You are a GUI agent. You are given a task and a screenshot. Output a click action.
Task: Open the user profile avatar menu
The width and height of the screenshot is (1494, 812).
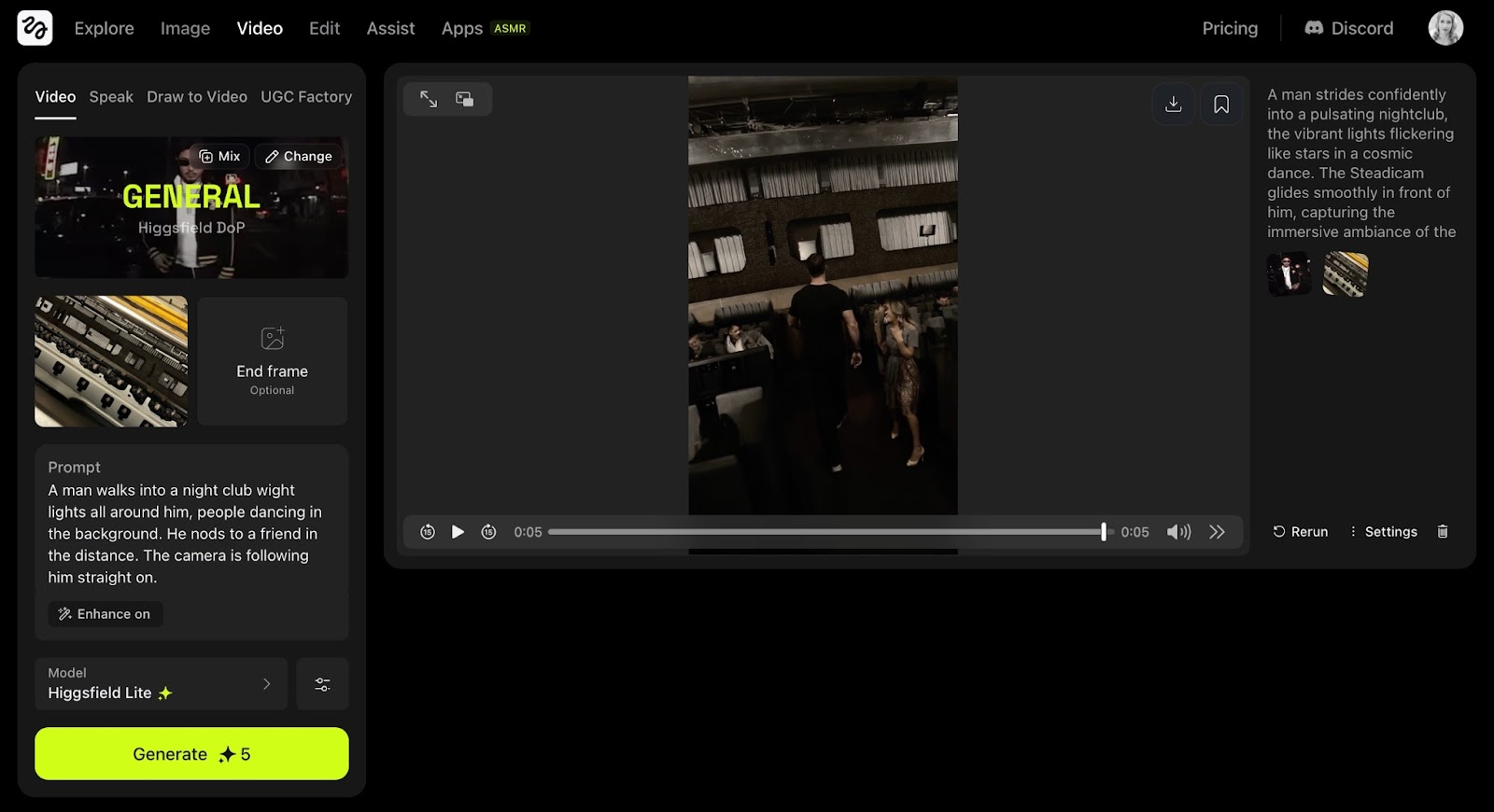tap(1445, 28)
